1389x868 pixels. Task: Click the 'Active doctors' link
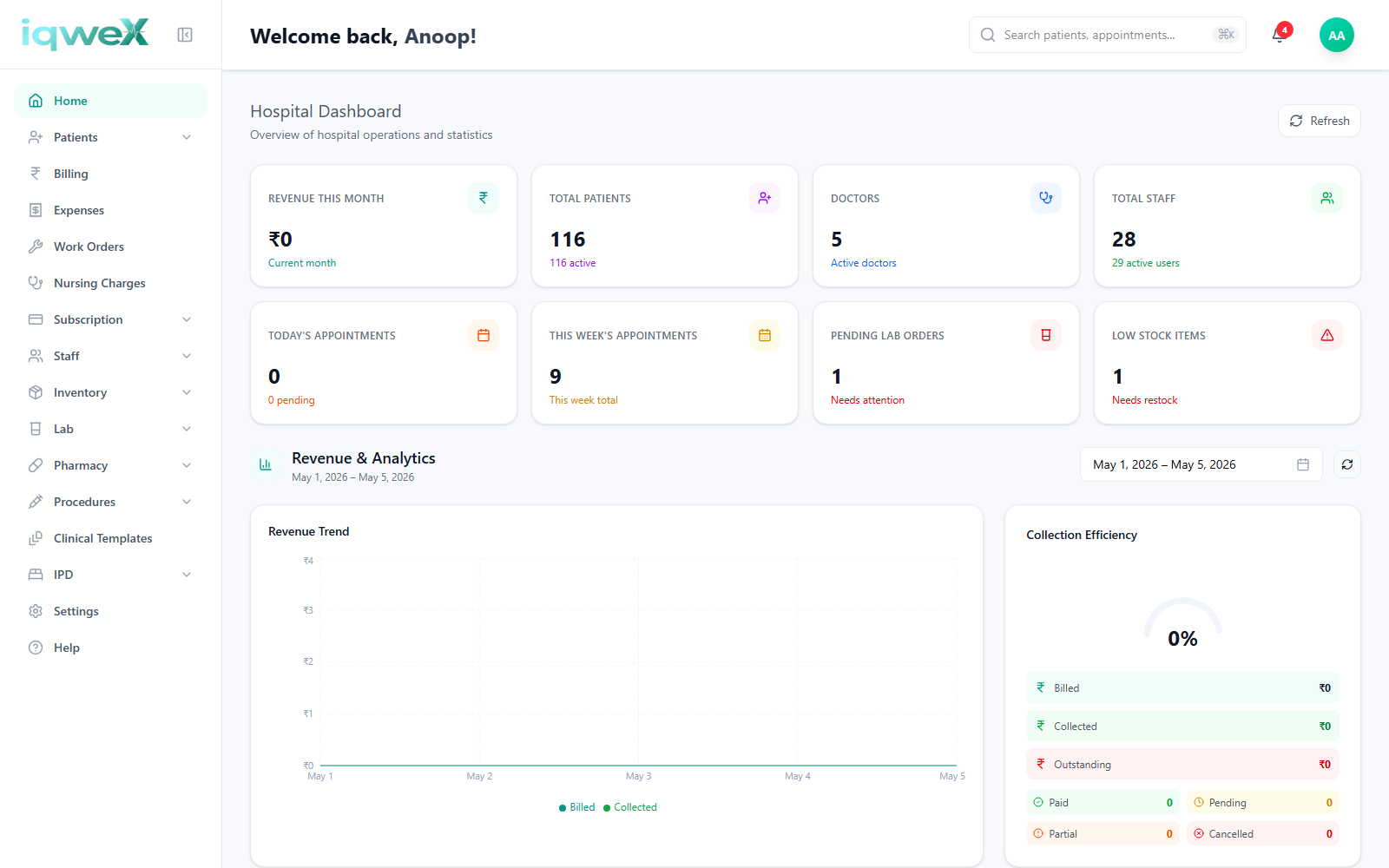[x=864, y=263]
